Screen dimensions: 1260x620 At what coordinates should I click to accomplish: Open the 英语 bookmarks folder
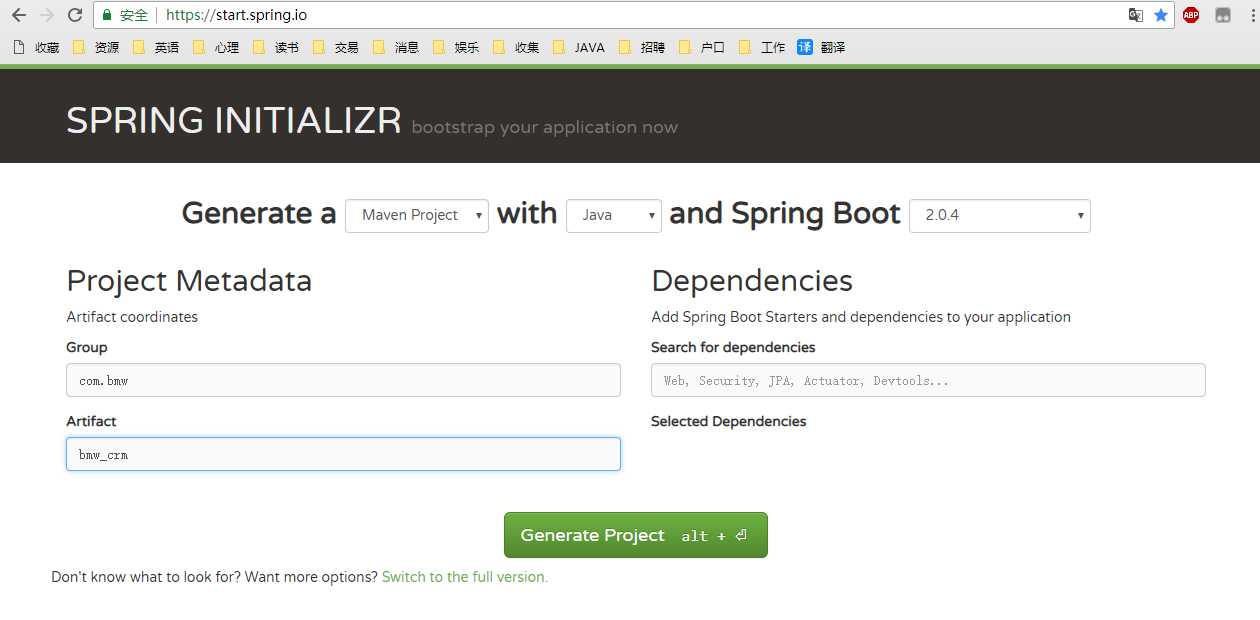pos(156,47)
